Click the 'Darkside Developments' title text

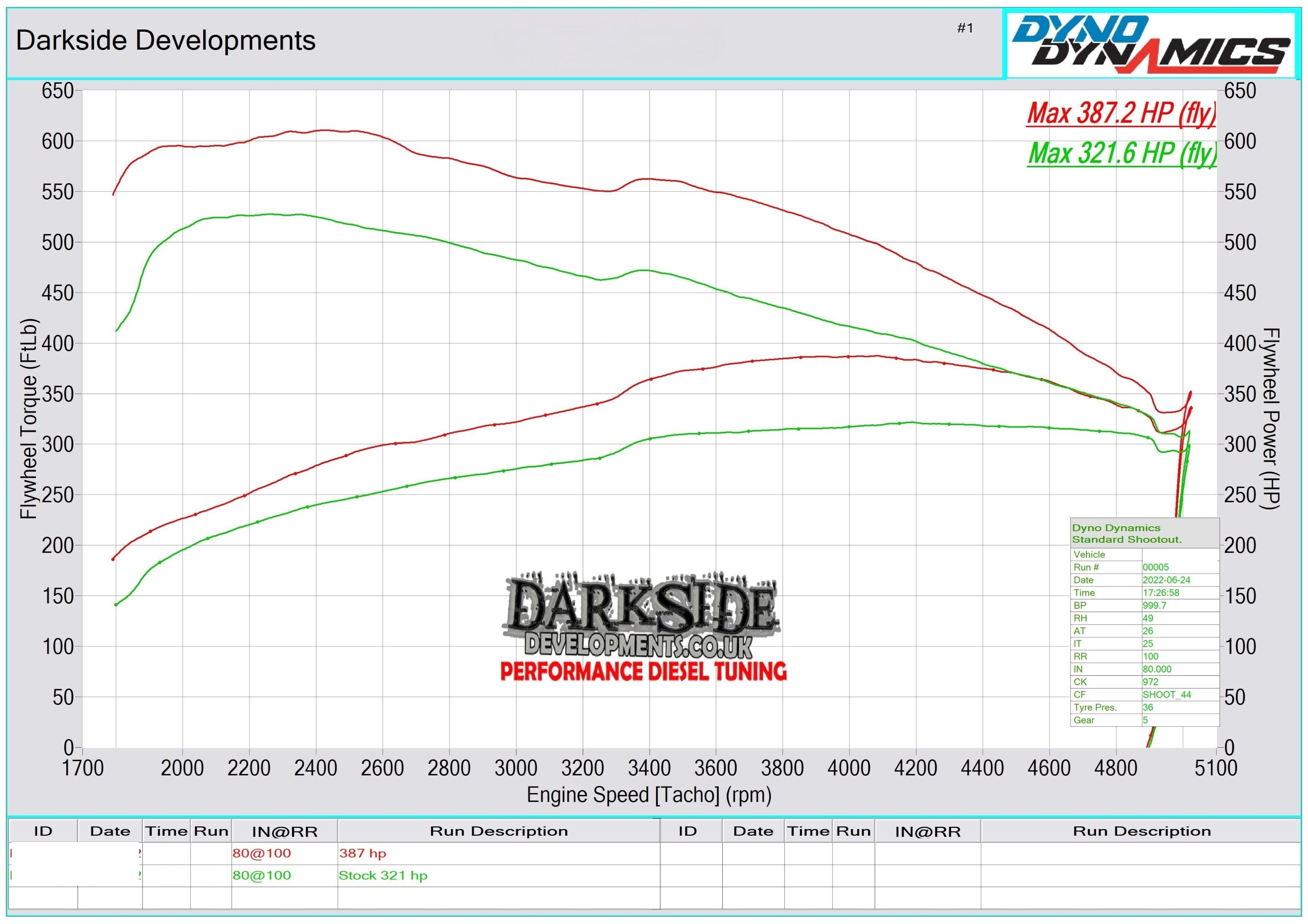pos(165,40)
